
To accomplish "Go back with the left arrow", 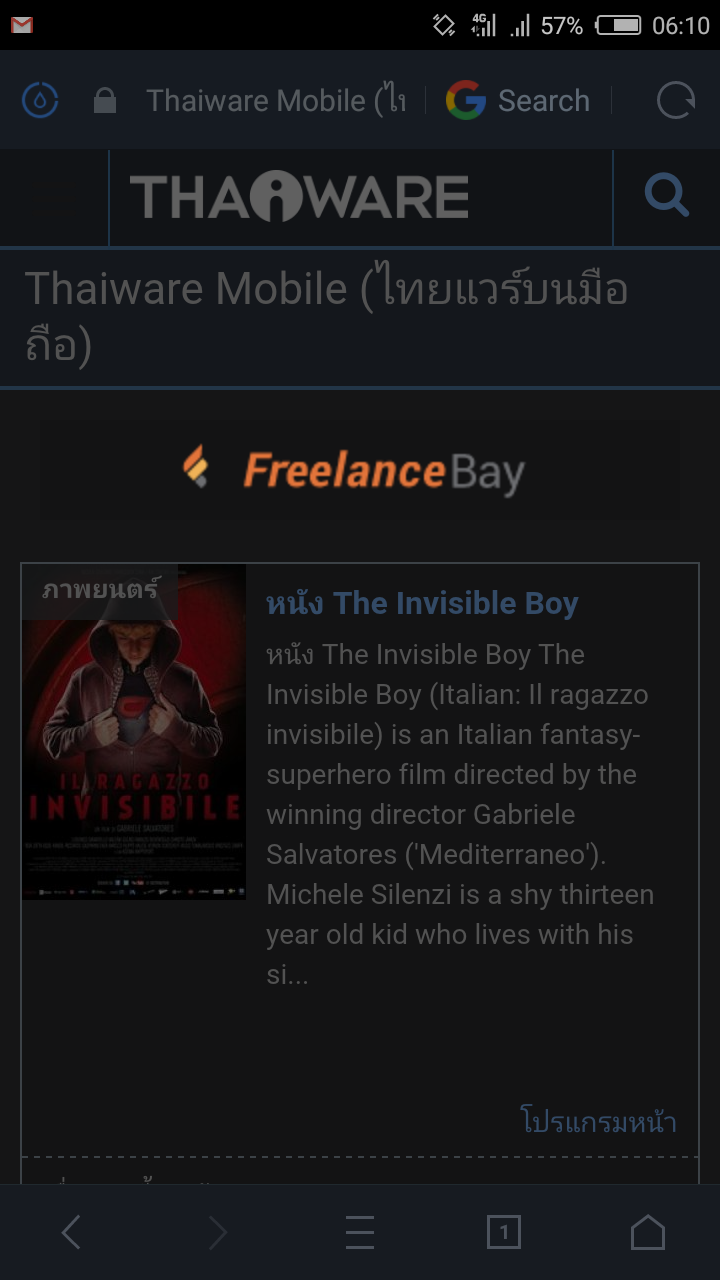I will [x=71, y=1233].
